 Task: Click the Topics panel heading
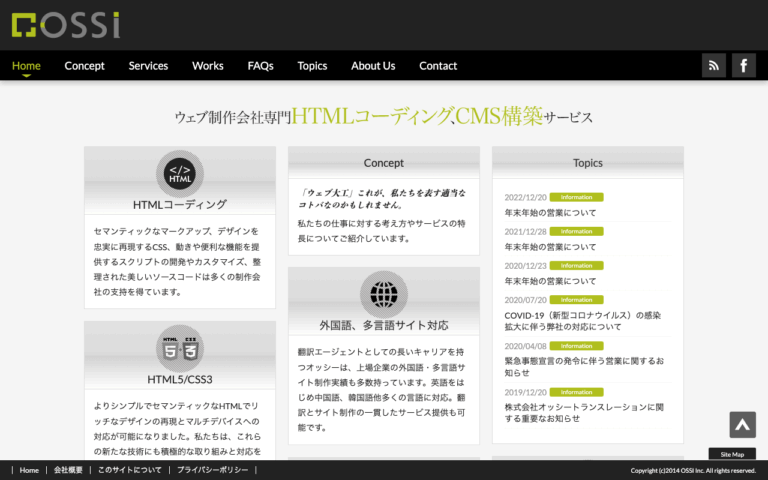tap(588, 163)
